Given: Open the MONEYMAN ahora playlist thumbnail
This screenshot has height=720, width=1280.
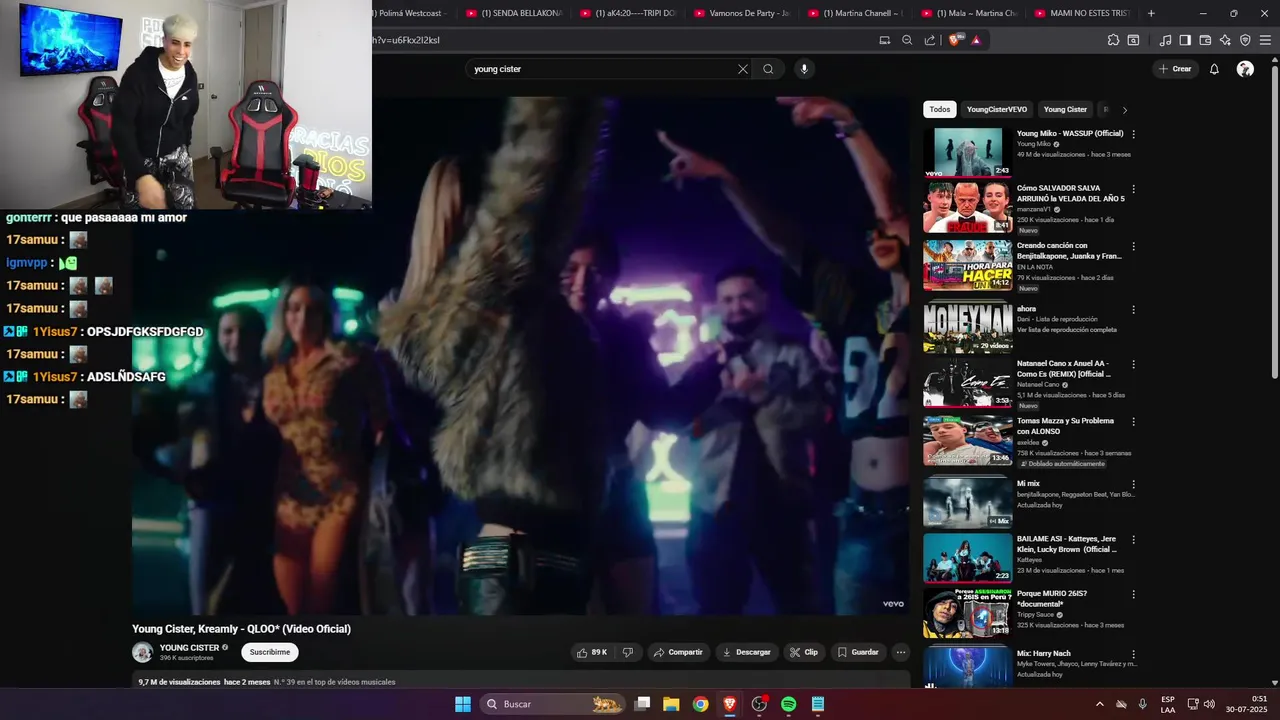Looking at the screenshot, I should point(967,327).
